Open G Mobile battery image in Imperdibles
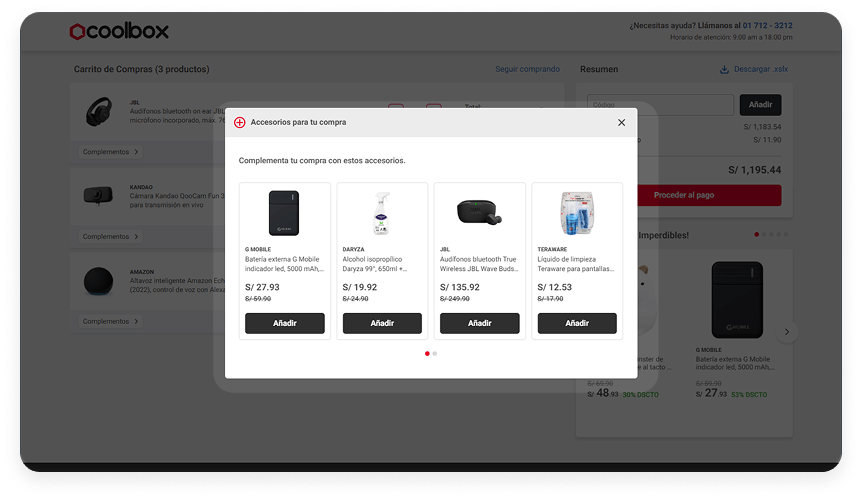Viewport: 862px width, 500px height. (737, 299)
